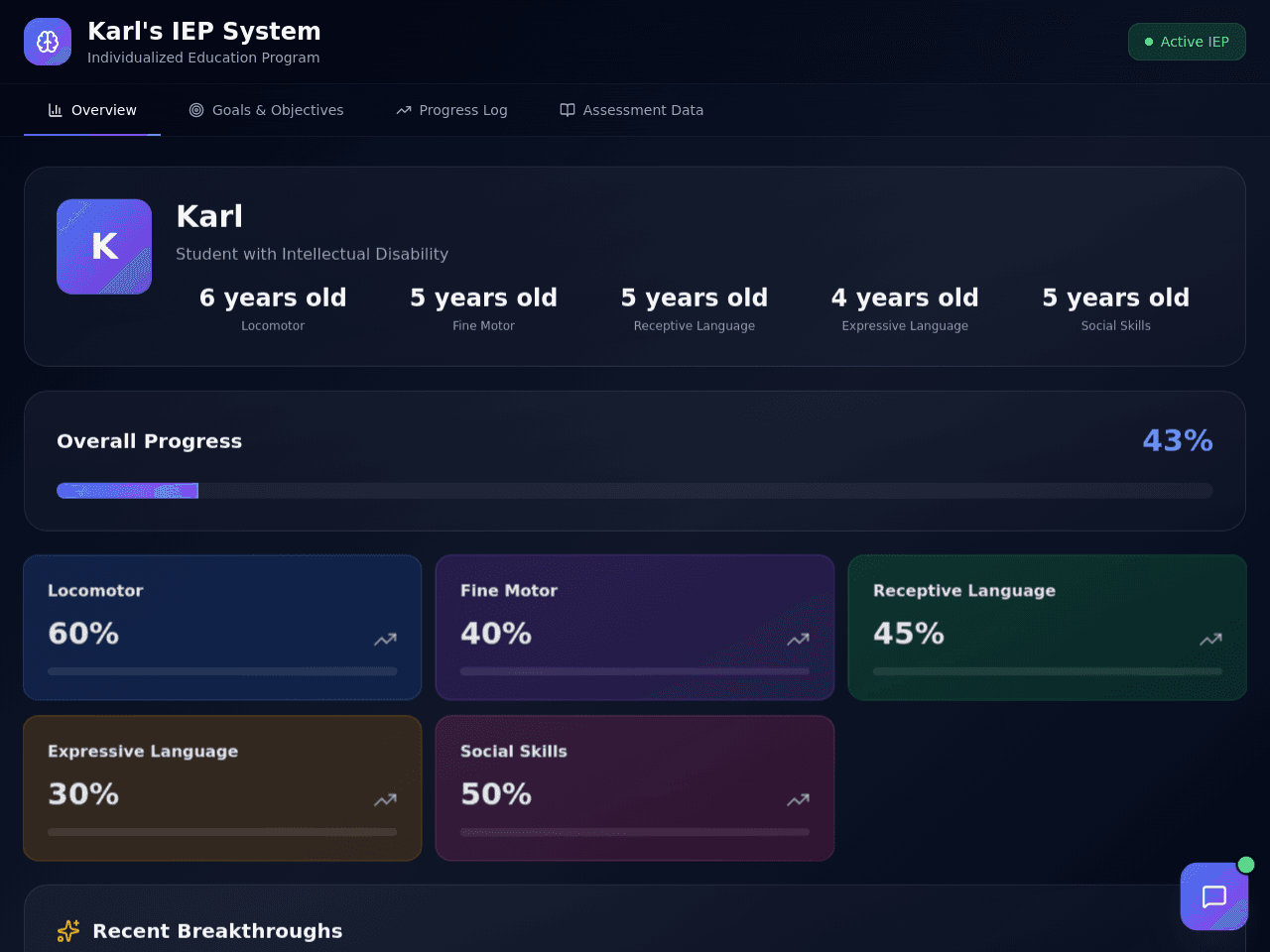Click Karl's K avatar tile
This screenshot has height=952, width=1270.
(x=104, y=247)
